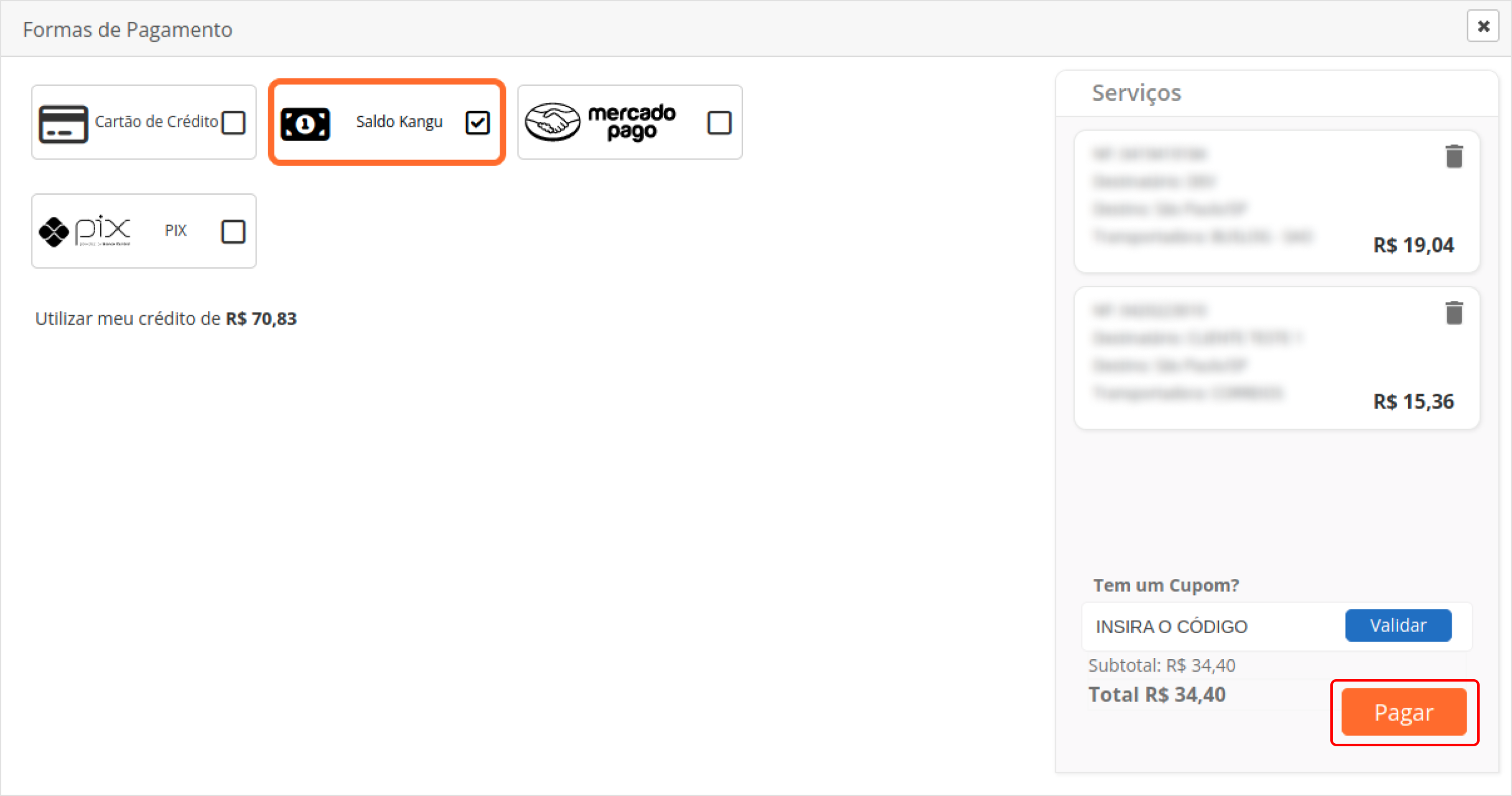Image resolution: width=1512 pixels, height=796 pixels.
Task: Click the R$ 70,83 credit amount
Action: 261,318
